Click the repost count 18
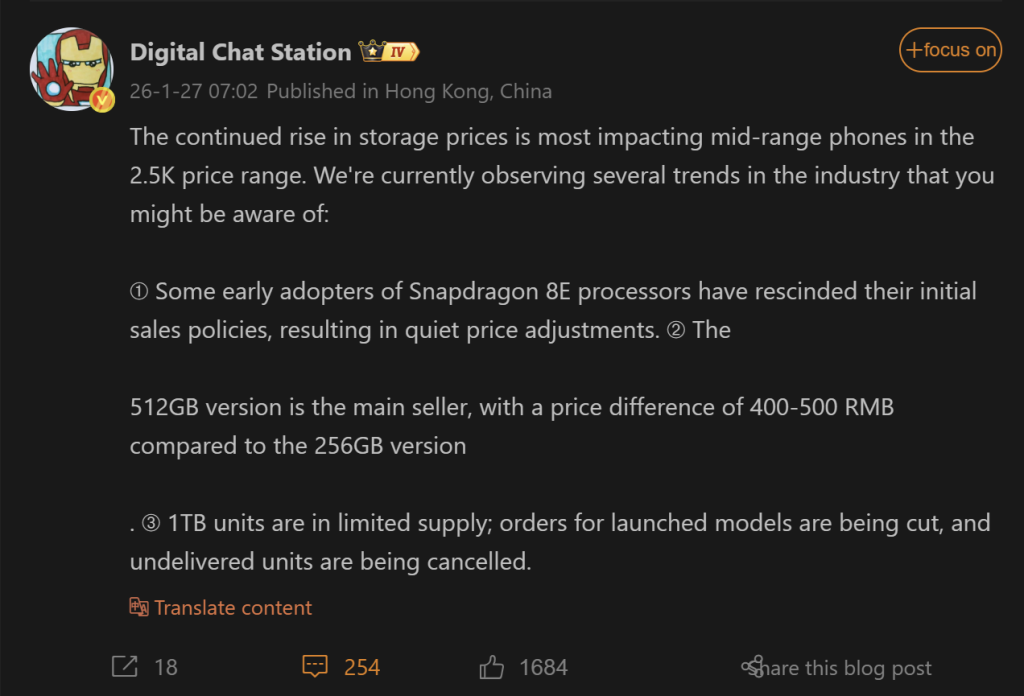 coord(166,667)
